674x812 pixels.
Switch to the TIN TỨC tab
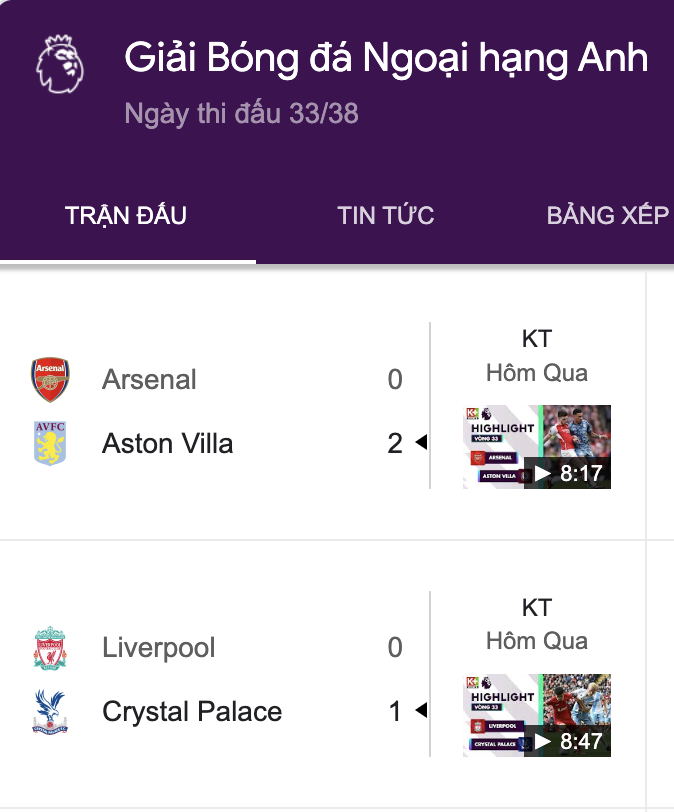coord(385,214)
